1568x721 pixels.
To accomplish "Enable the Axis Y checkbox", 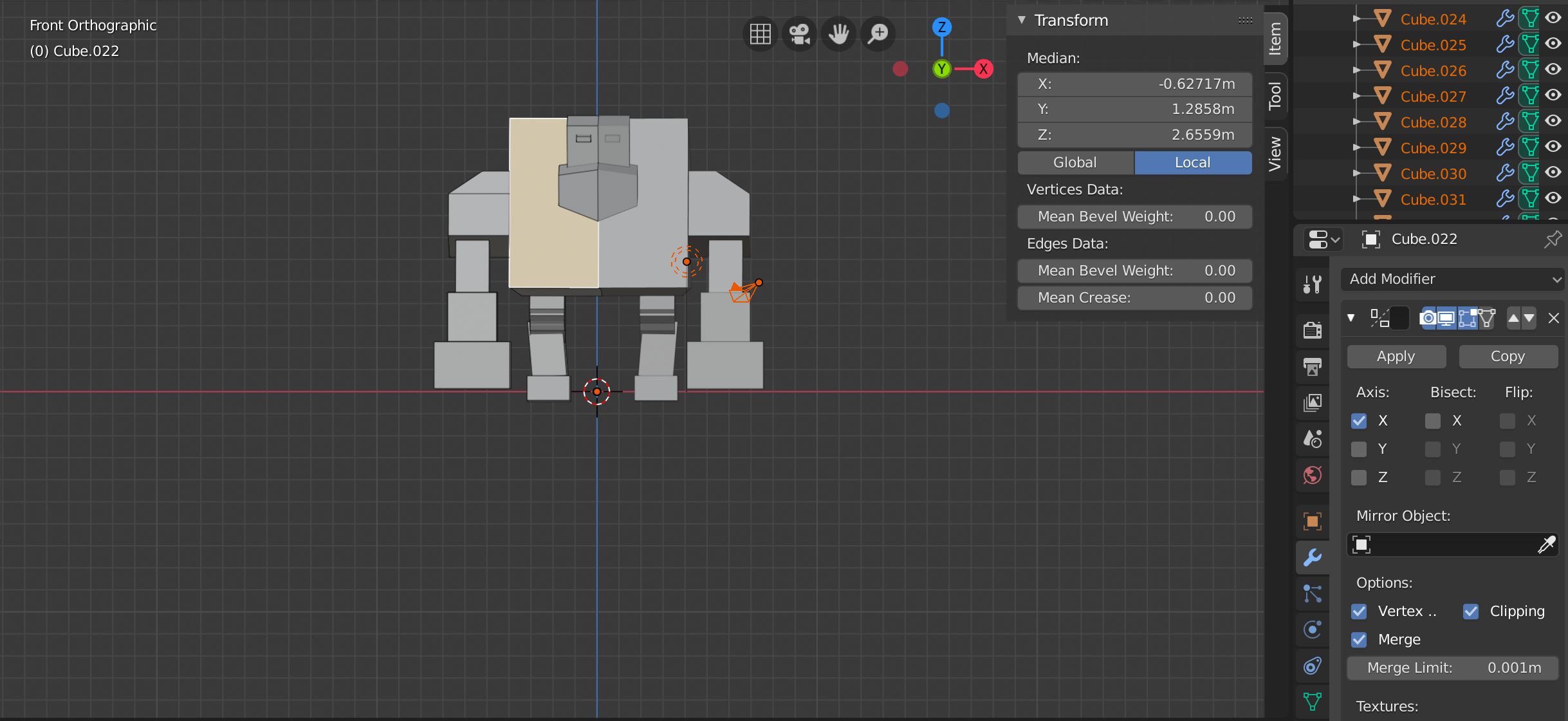I will coord(1359,449).
